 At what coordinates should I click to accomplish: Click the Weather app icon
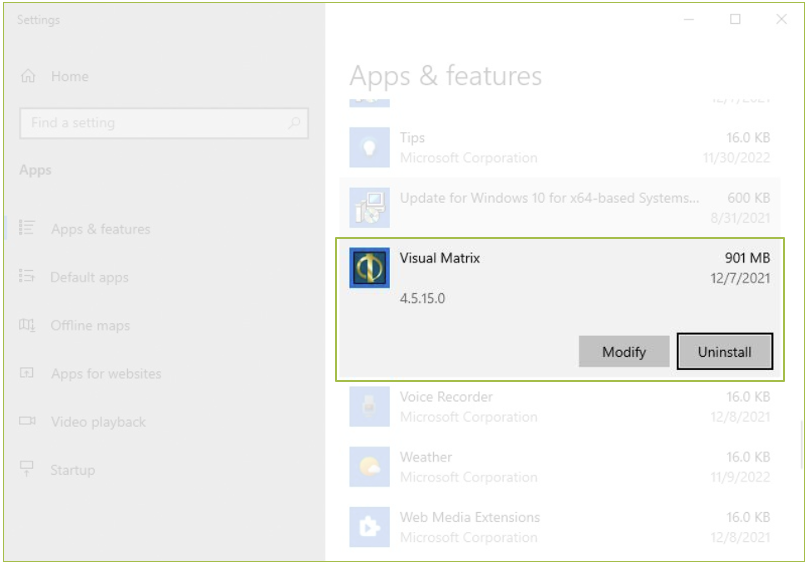click(369, 466)
